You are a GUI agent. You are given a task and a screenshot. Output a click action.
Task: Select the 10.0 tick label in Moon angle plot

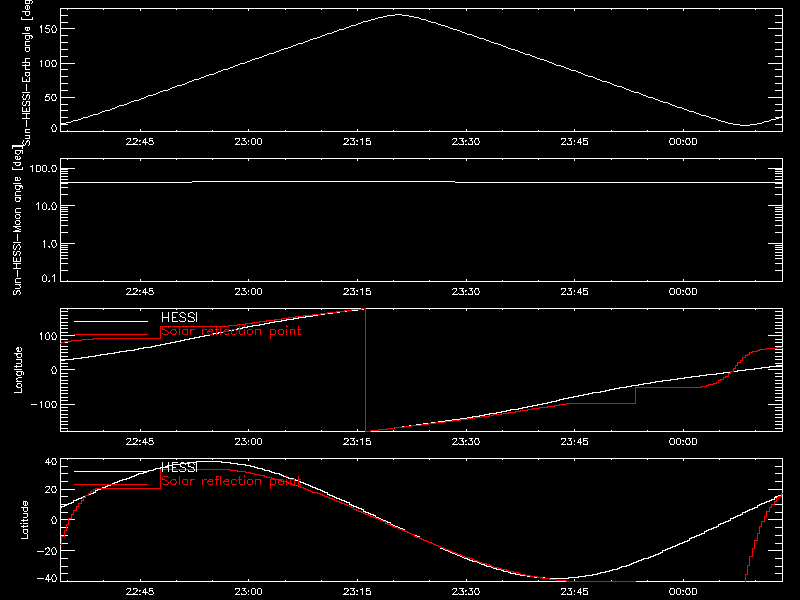click(47, 207)
